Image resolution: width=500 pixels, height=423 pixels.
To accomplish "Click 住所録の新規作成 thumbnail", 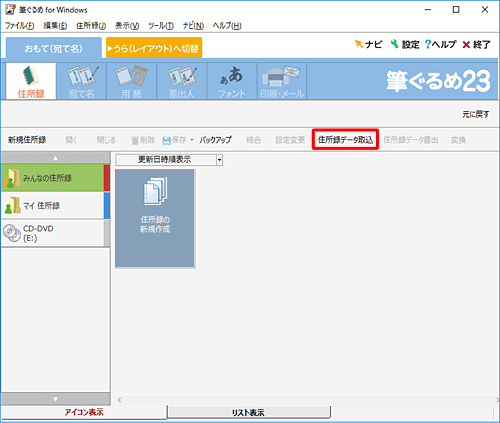I will click(x=155, y=218).
